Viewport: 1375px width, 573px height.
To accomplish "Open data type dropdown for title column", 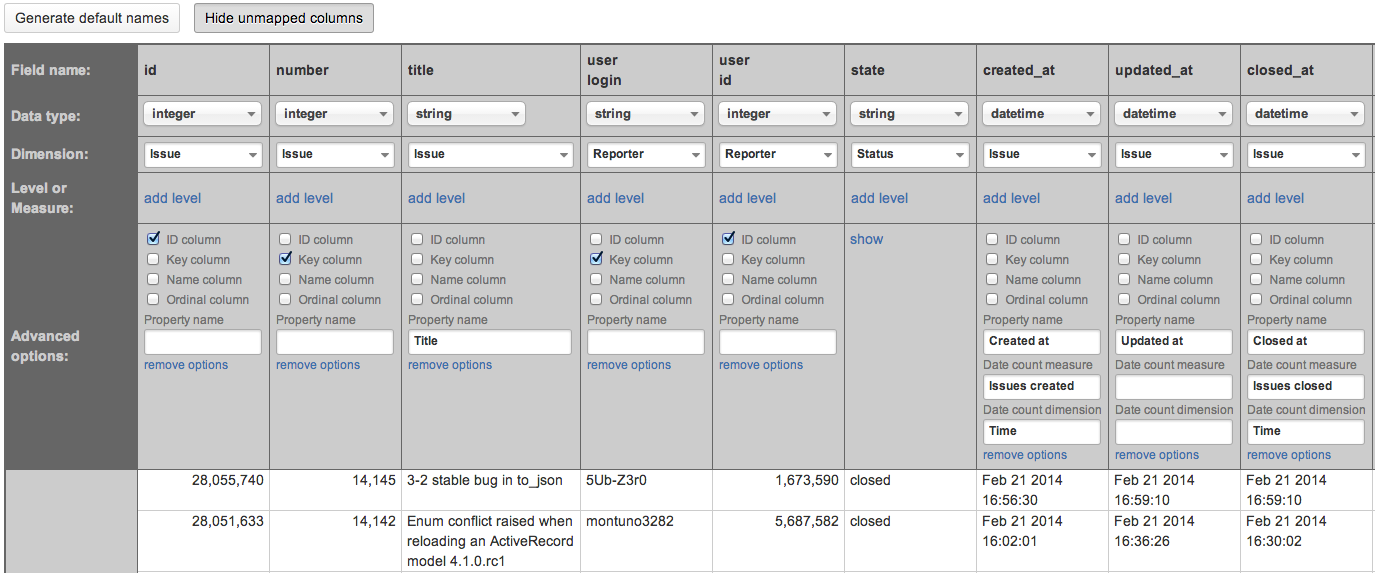I will coord(466,114).
